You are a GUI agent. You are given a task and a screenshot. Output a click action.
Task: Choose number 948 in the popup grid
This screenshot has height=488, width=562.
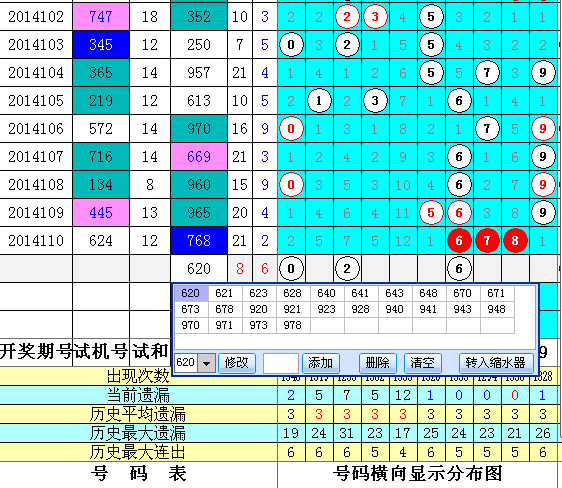(497, 309)
